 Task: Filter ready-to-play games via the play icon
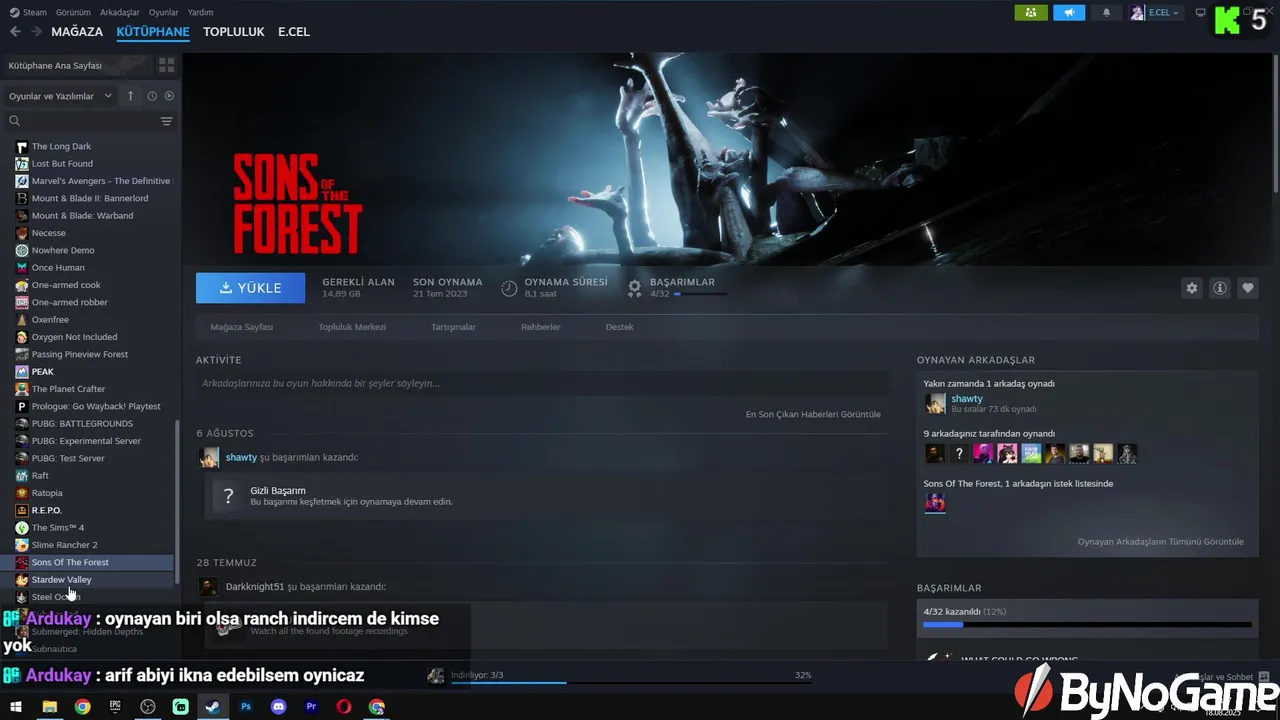pyautogui.click(x=169, y=96)
